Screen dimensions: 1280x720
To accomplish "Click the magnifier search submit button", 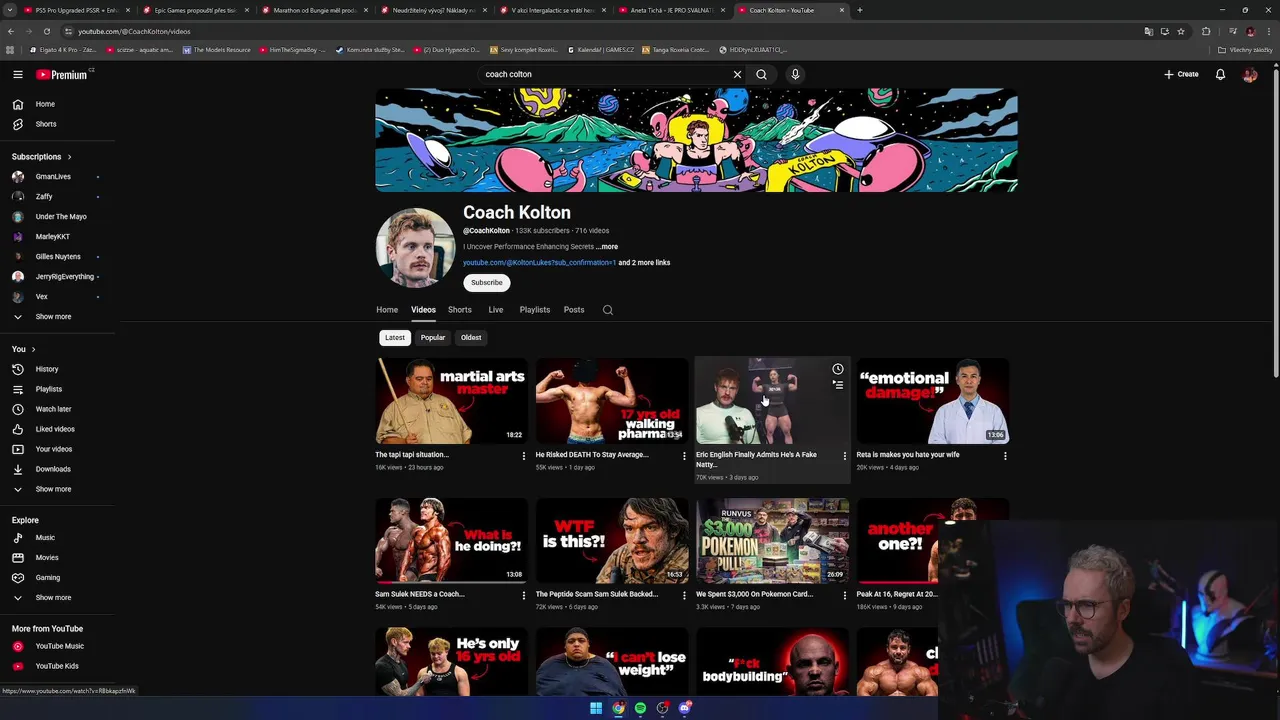I will [x=762, y=74].
